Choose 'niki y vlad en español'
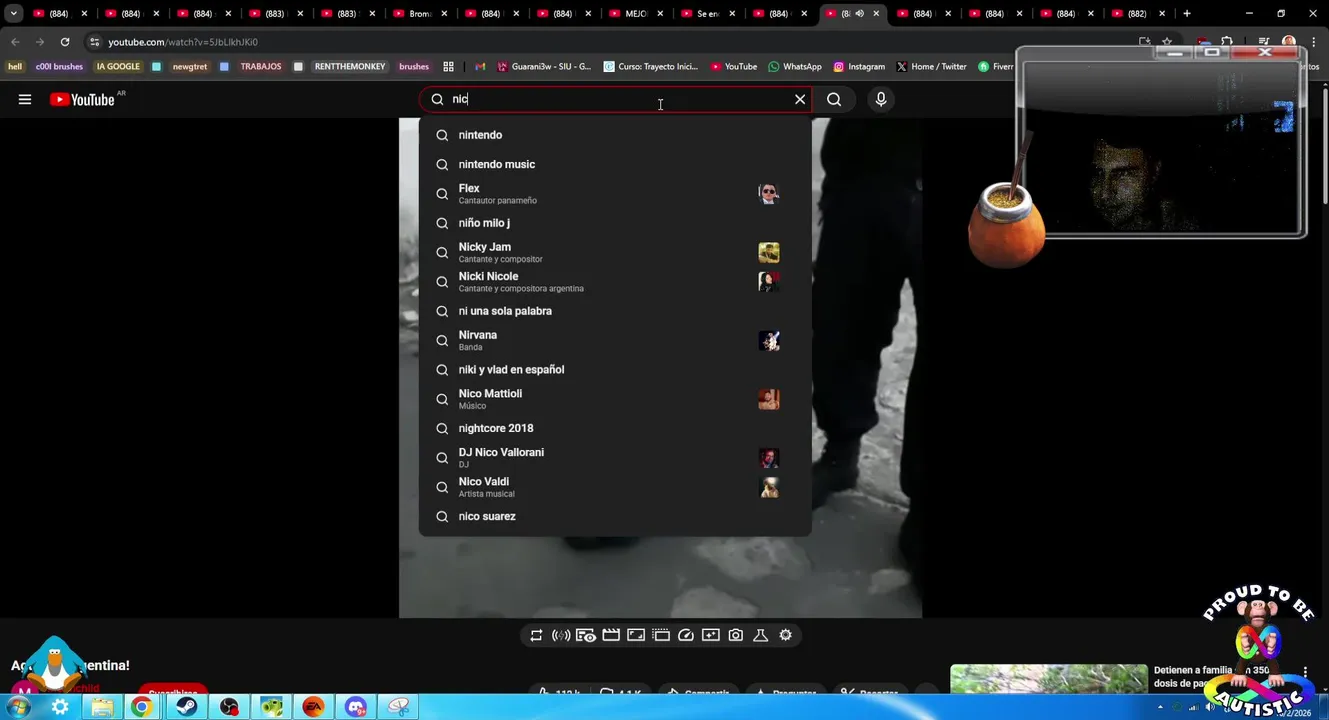This screenshot has width=1329, height=720. [x=615, y=370]
